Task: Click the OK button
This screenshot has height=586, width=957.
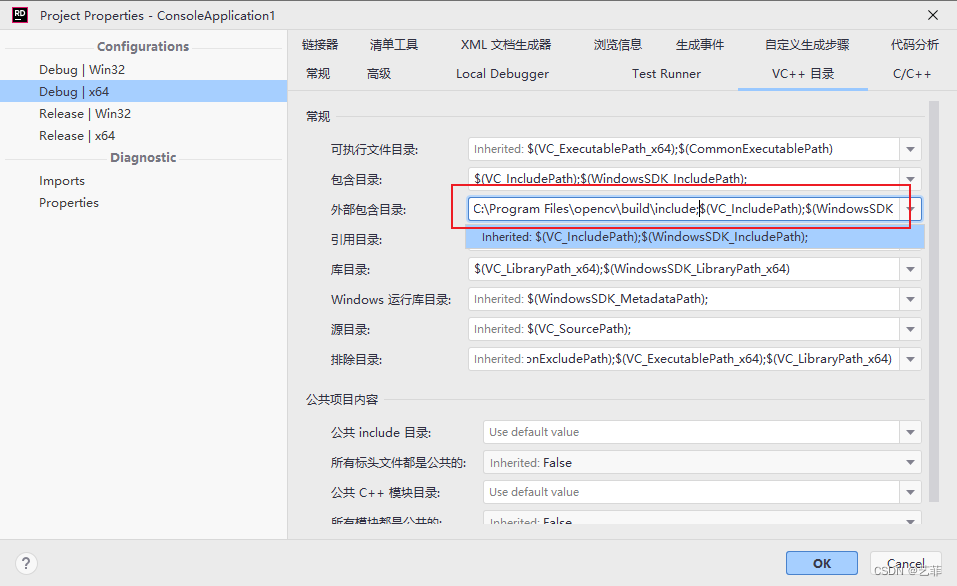Action: coord(821,564)
